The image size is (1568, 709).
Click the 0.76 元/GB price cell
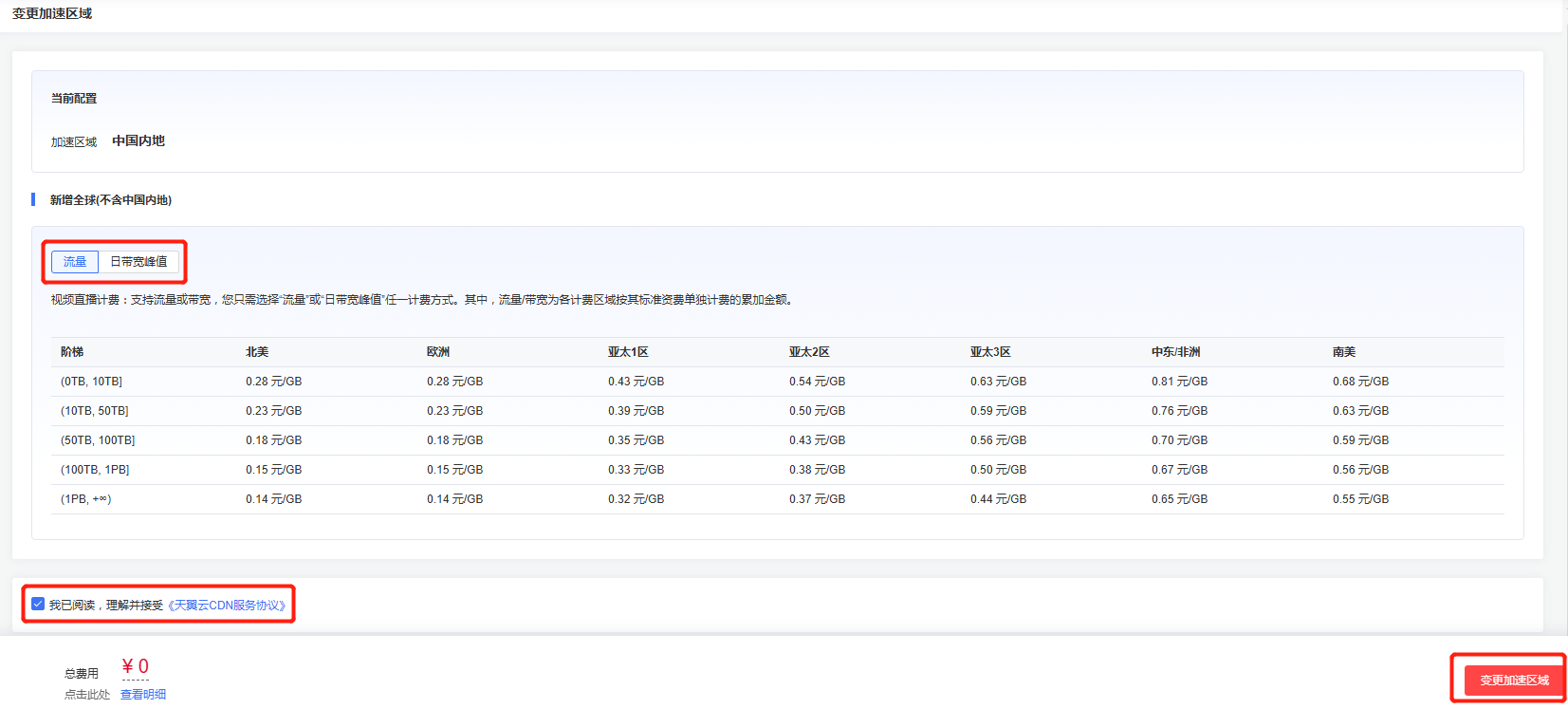point(1180,411)
